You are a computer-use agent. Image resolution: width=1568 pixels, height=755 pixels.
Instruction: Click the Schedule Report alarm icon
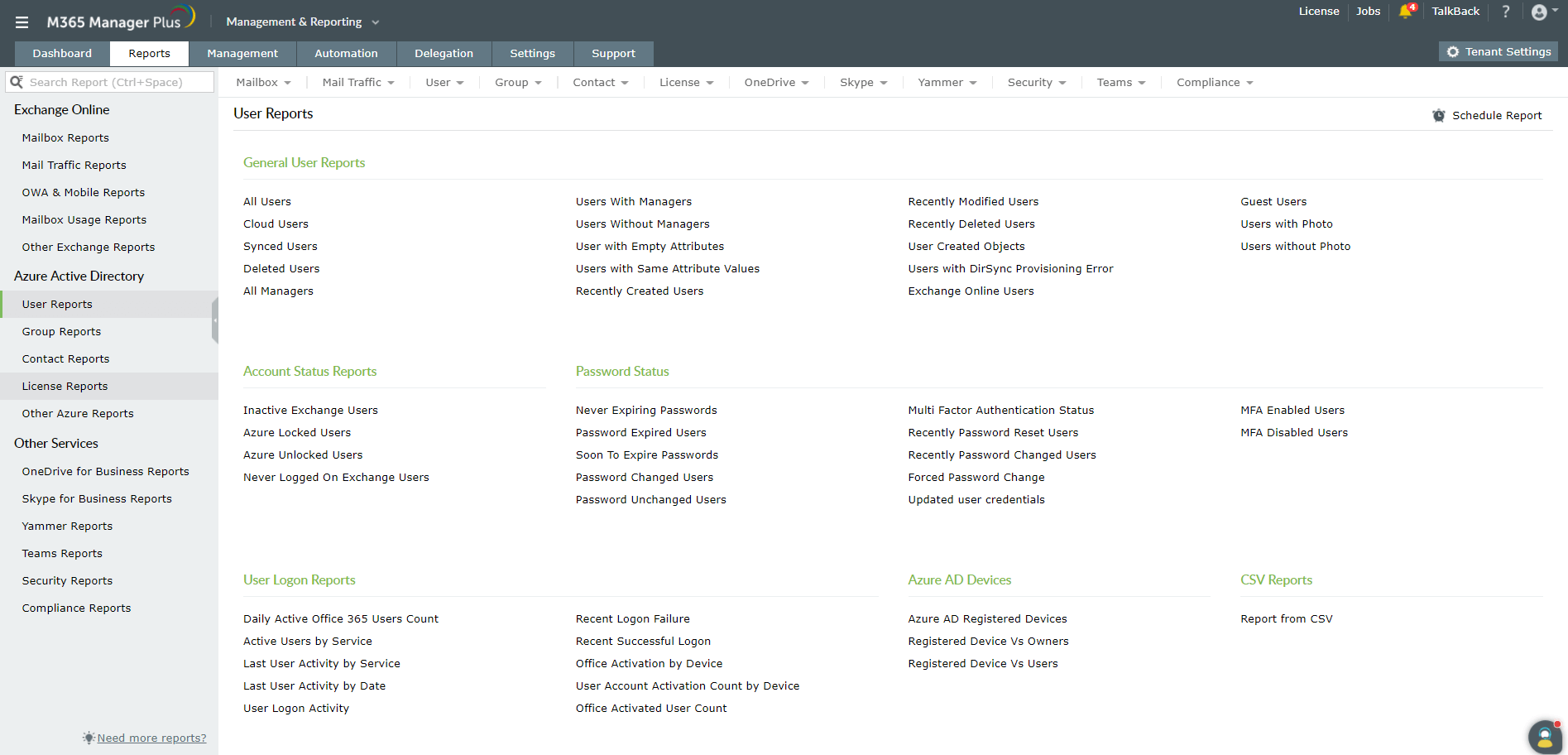[x=1439, y=116]
